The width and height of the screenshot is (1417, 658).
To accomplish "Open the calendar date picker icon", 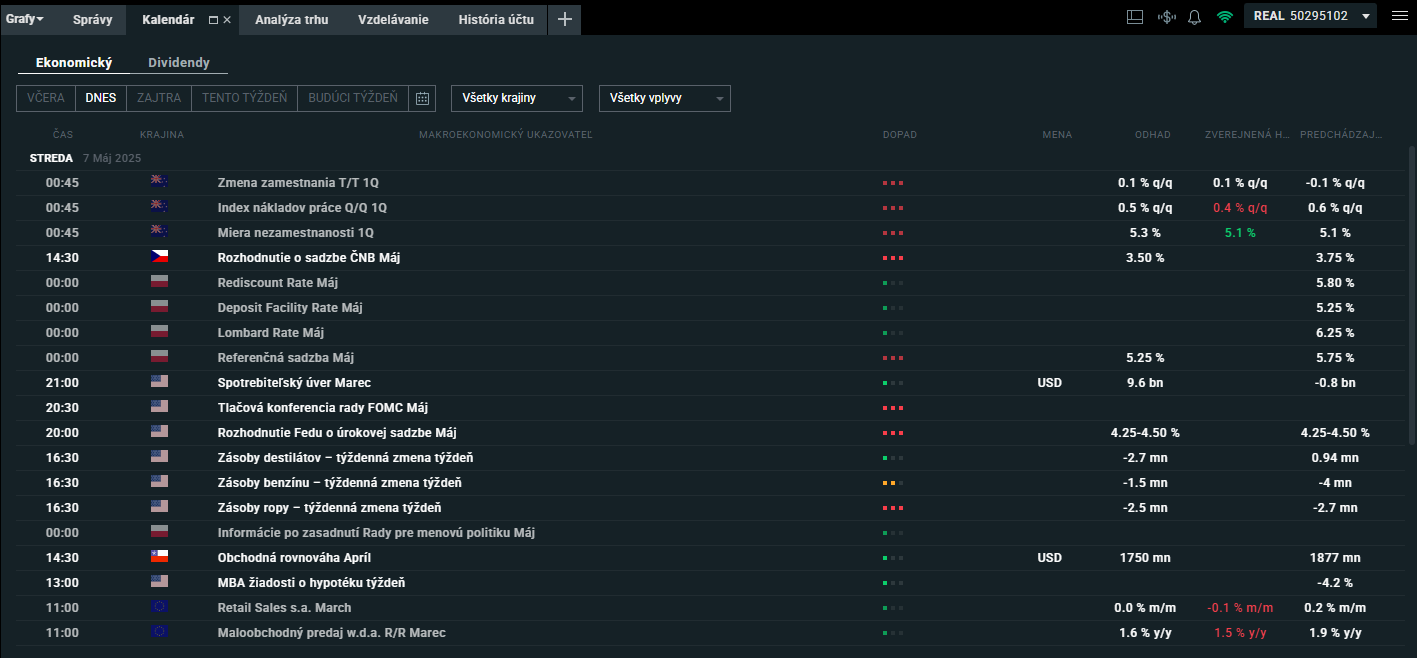I will [423, 98].
